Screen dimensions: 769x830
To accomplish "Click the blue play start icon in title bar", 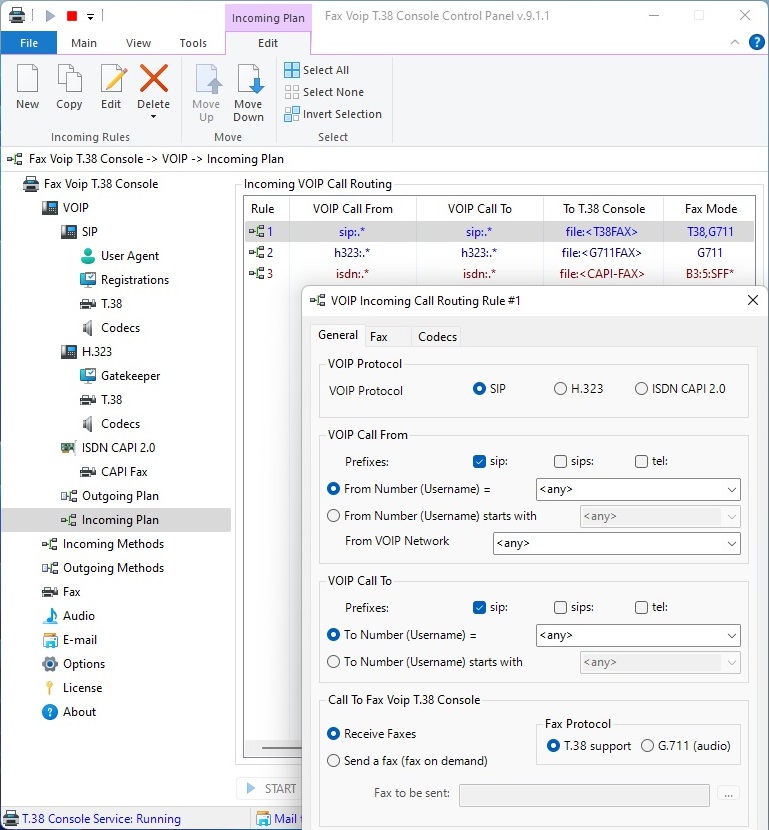I will (50, 16).
